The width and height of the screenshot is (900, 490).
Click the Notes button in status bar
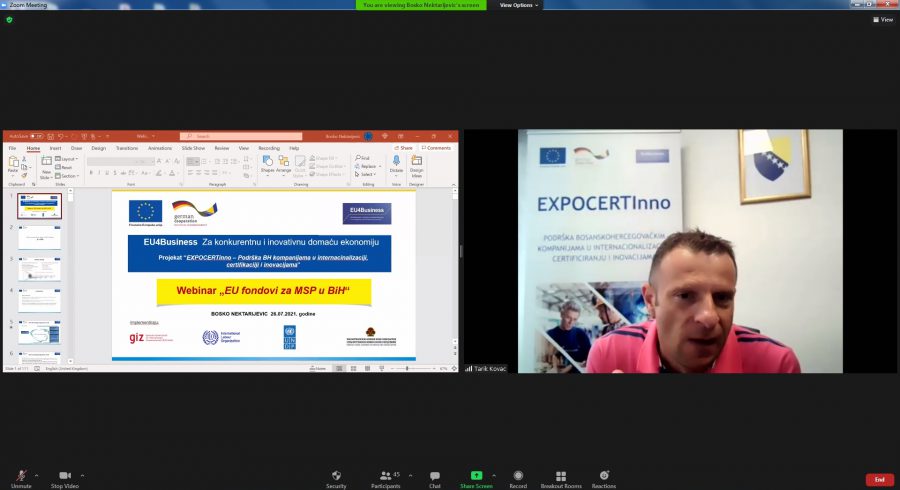click(x=317, y=368)
